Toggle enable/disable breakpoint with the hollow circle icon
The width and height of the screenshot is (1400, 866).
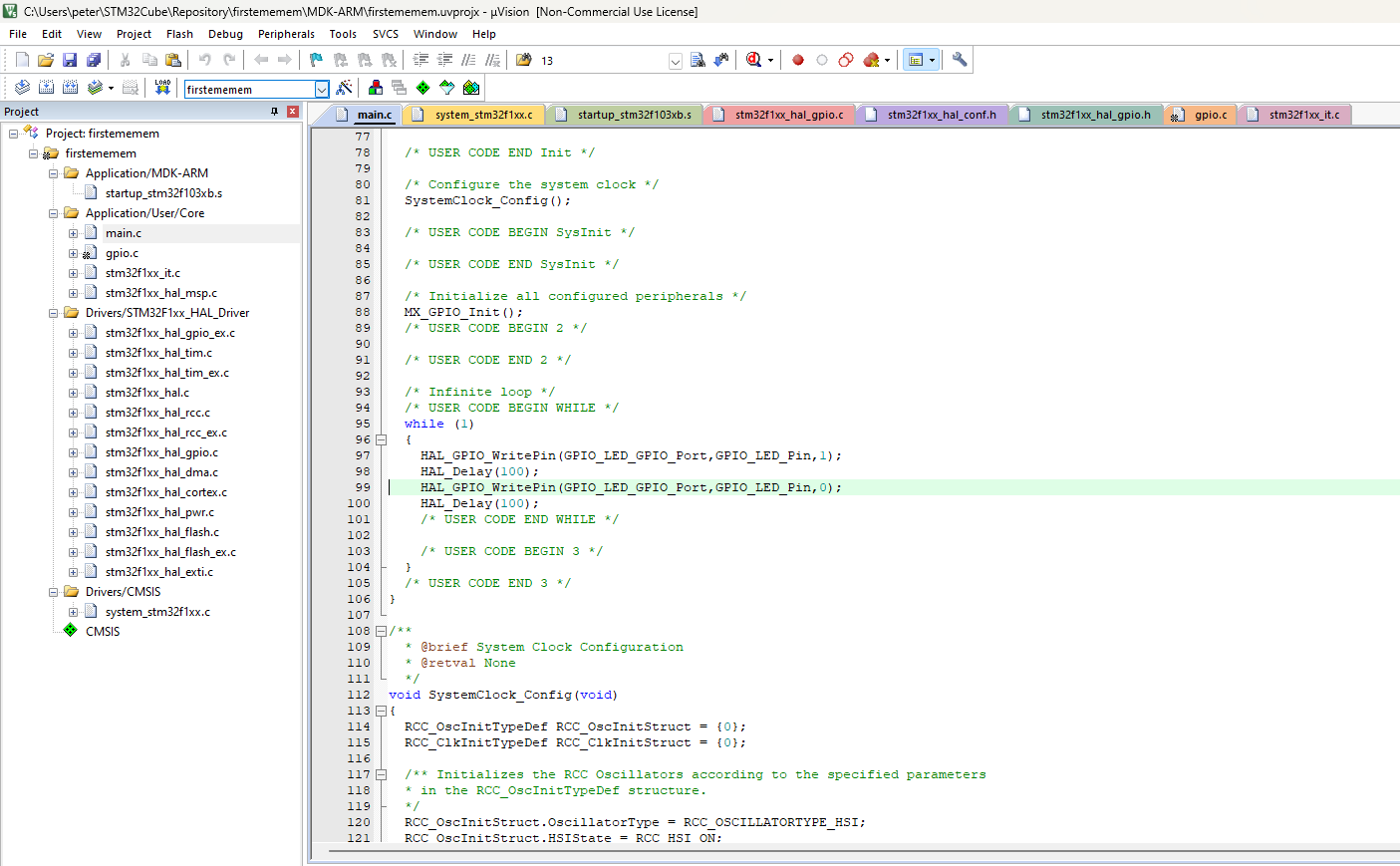822,60
